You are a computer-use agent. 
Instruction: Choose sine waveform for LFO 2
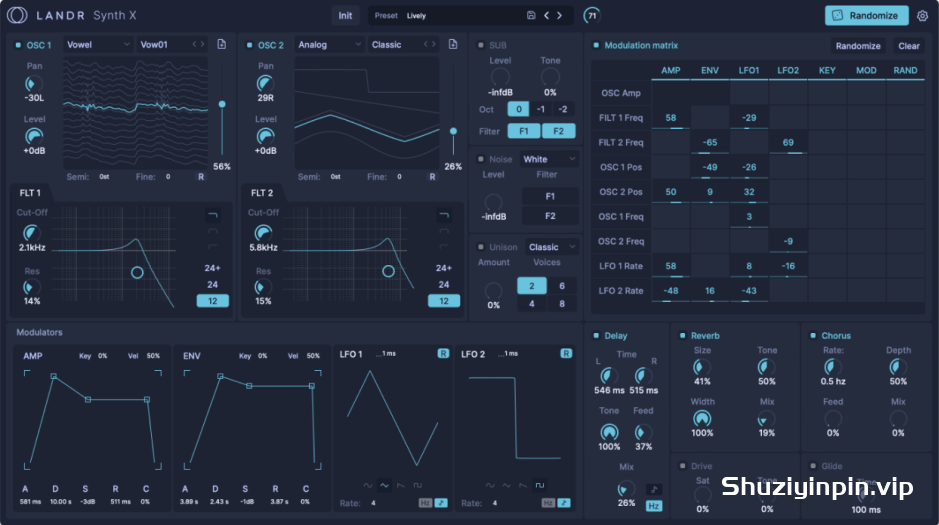[490, 485]
